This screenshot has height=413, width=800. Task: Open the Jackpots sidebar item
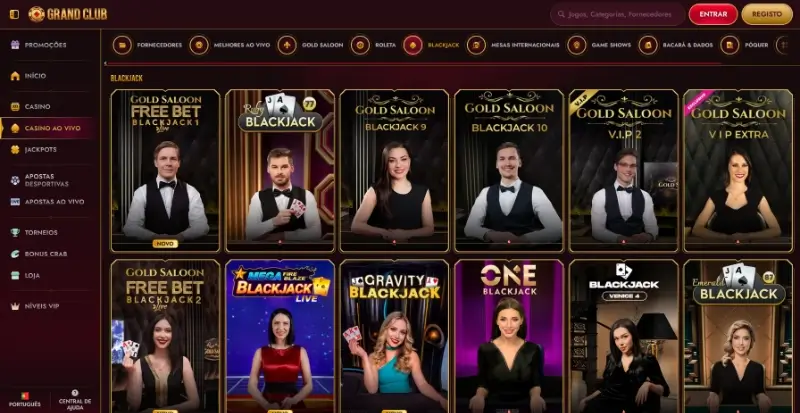tap(41, 150)
